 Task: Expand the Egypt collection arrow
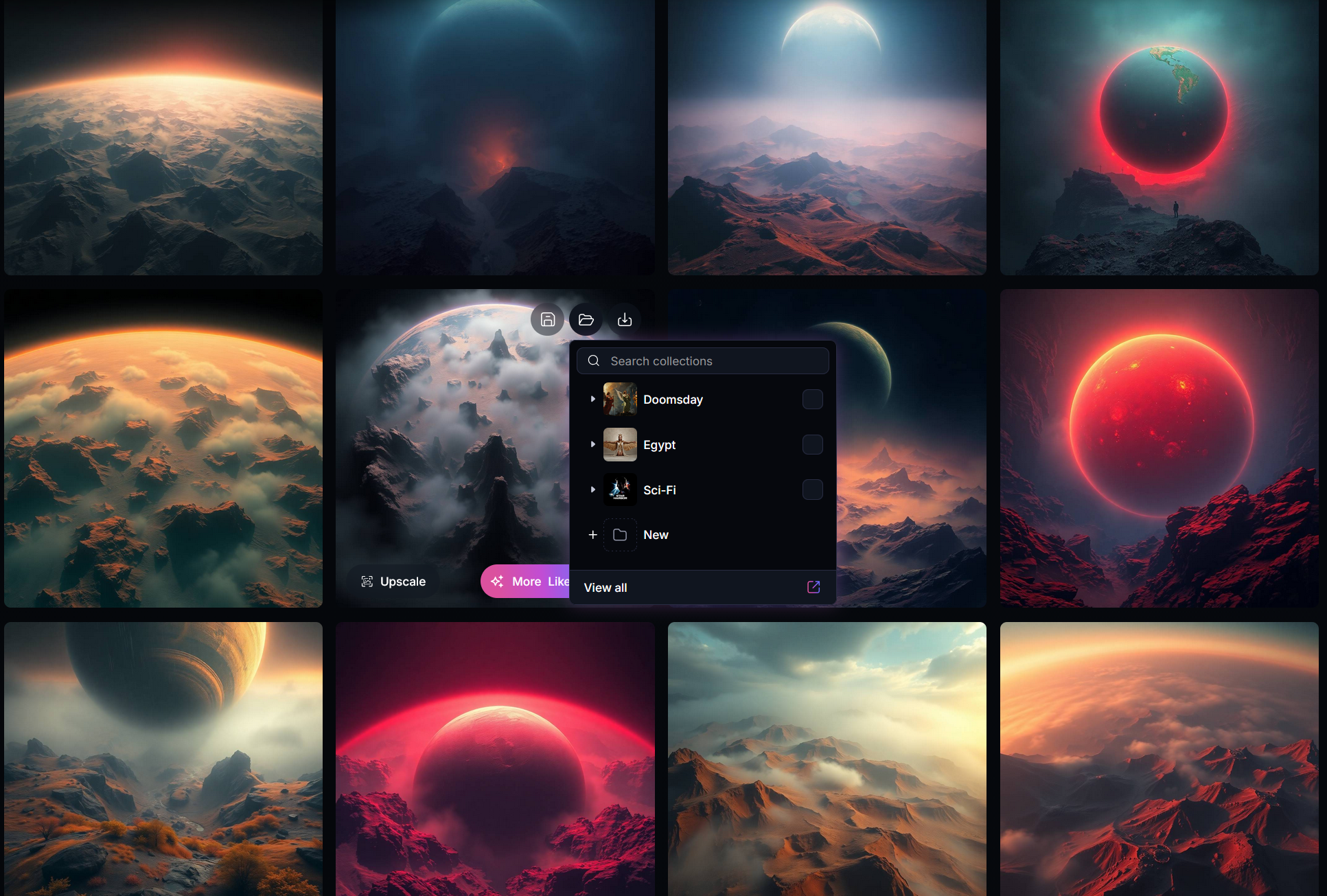(592, 445)
